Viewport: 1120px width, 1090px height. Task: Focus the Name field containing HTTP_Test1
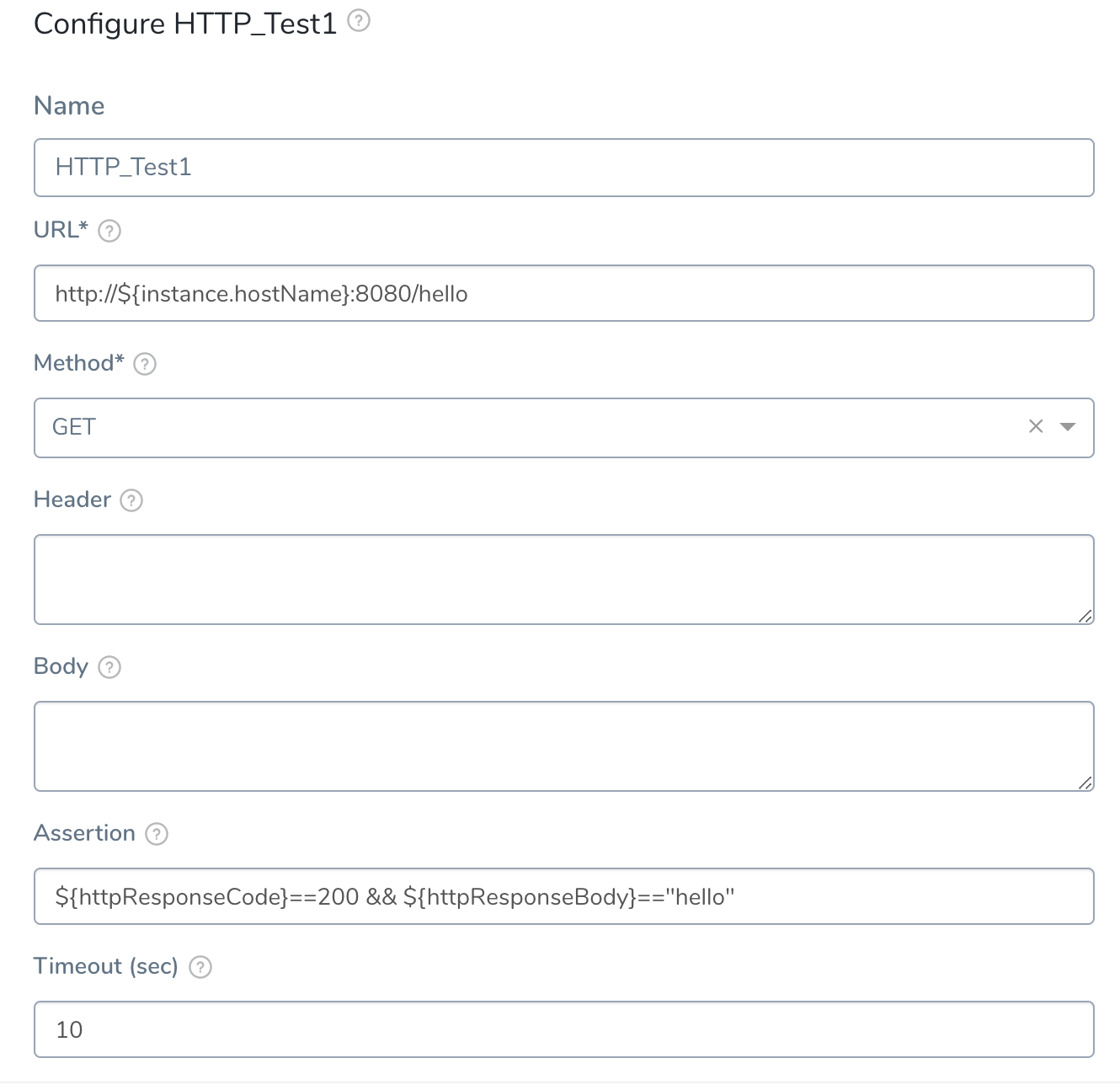click(564, 168)
